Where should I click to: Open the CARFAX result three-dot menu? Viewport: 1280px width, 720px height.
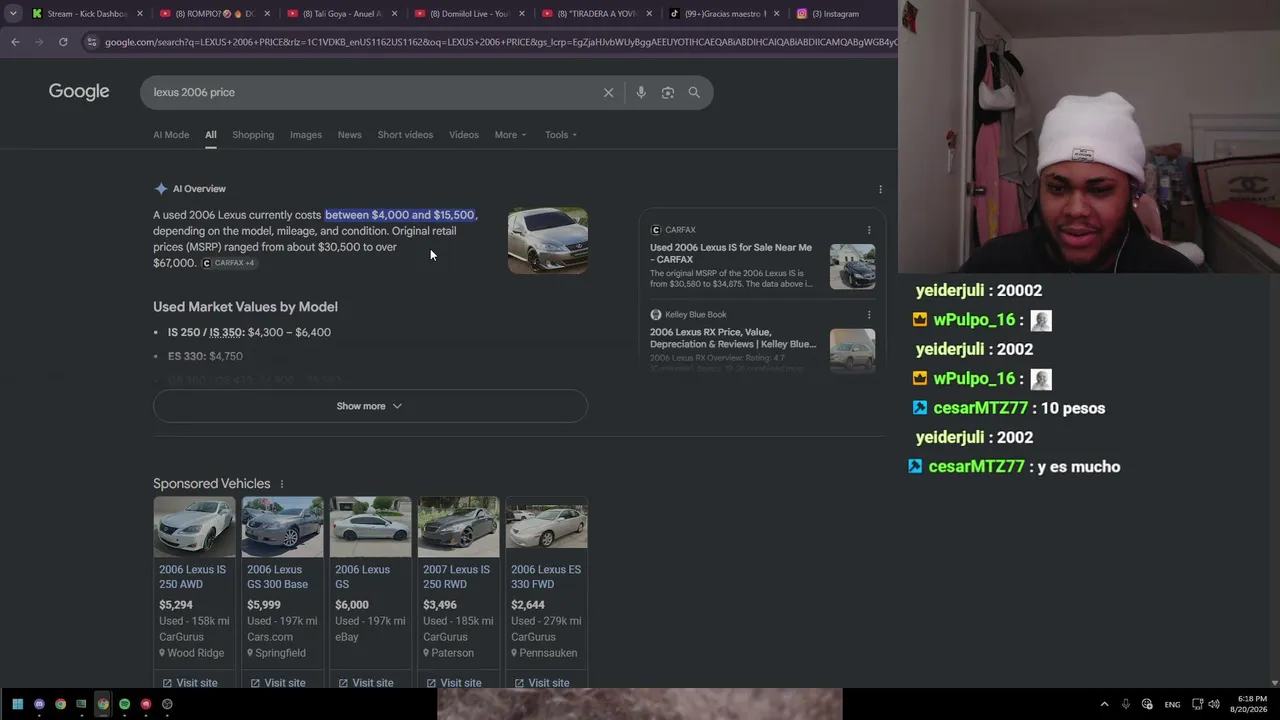point(869,230)
